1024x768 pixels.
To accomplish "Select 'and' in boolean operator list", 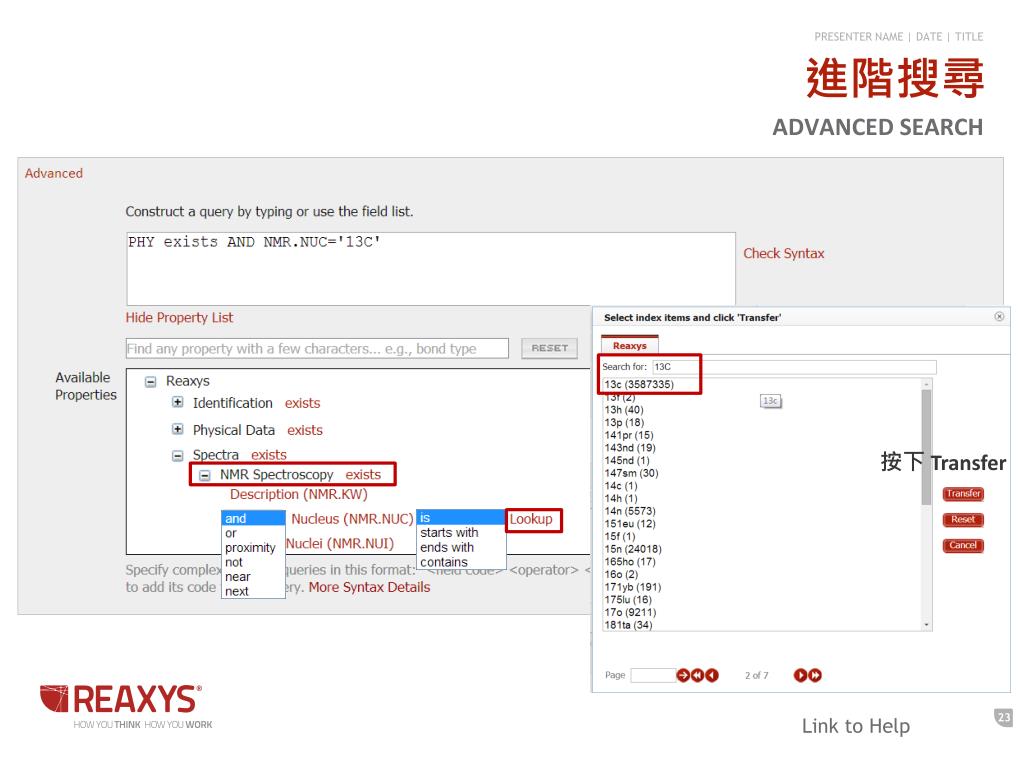I will click(x=253, y=519).
